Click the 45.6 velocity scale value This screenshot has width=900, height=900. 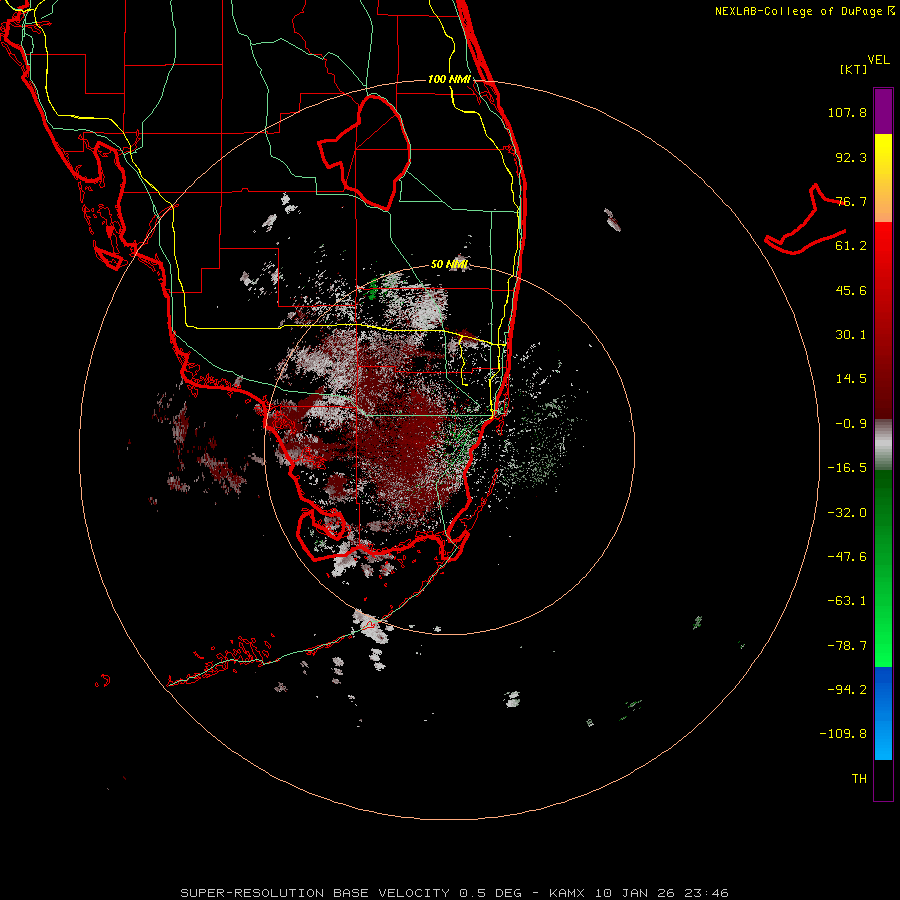(x=851, y=290)
